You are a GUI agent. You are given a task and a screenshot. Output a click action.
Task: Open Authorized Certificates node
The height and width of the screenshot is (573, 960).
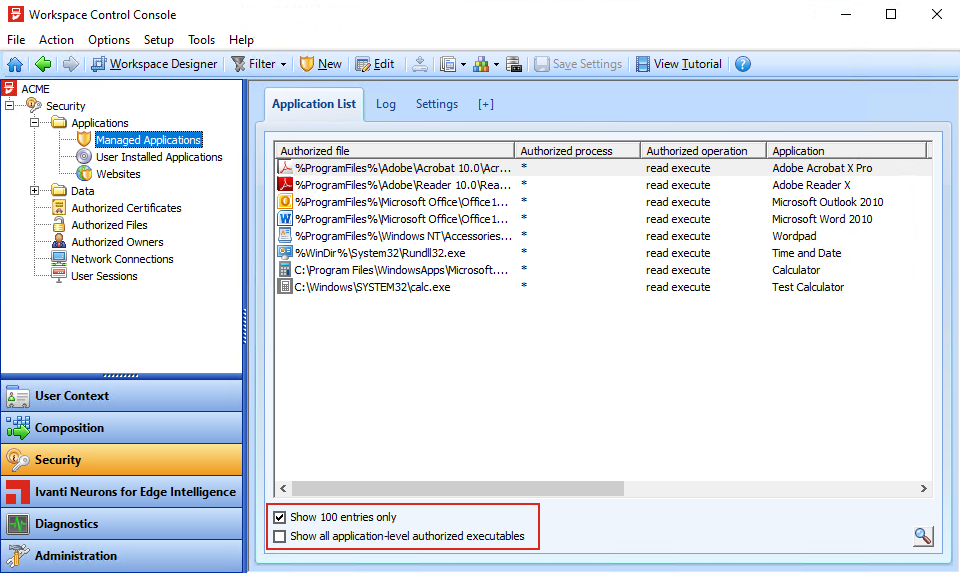pyautogui.click(x=126, y=208)
